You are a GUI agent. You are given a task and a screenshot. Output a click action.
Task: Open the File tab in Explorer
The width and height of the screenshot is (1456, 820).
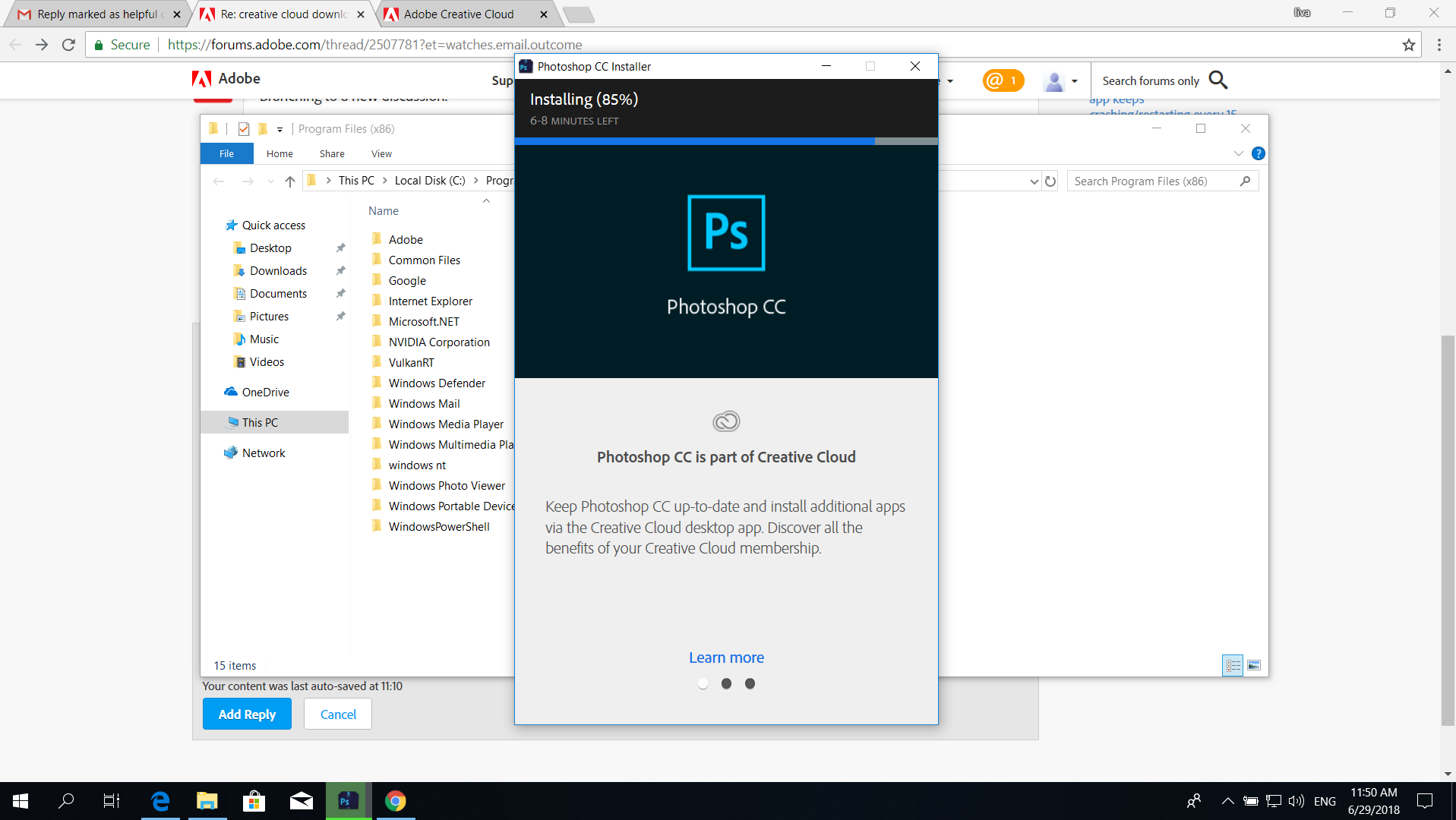click(226, 153)
